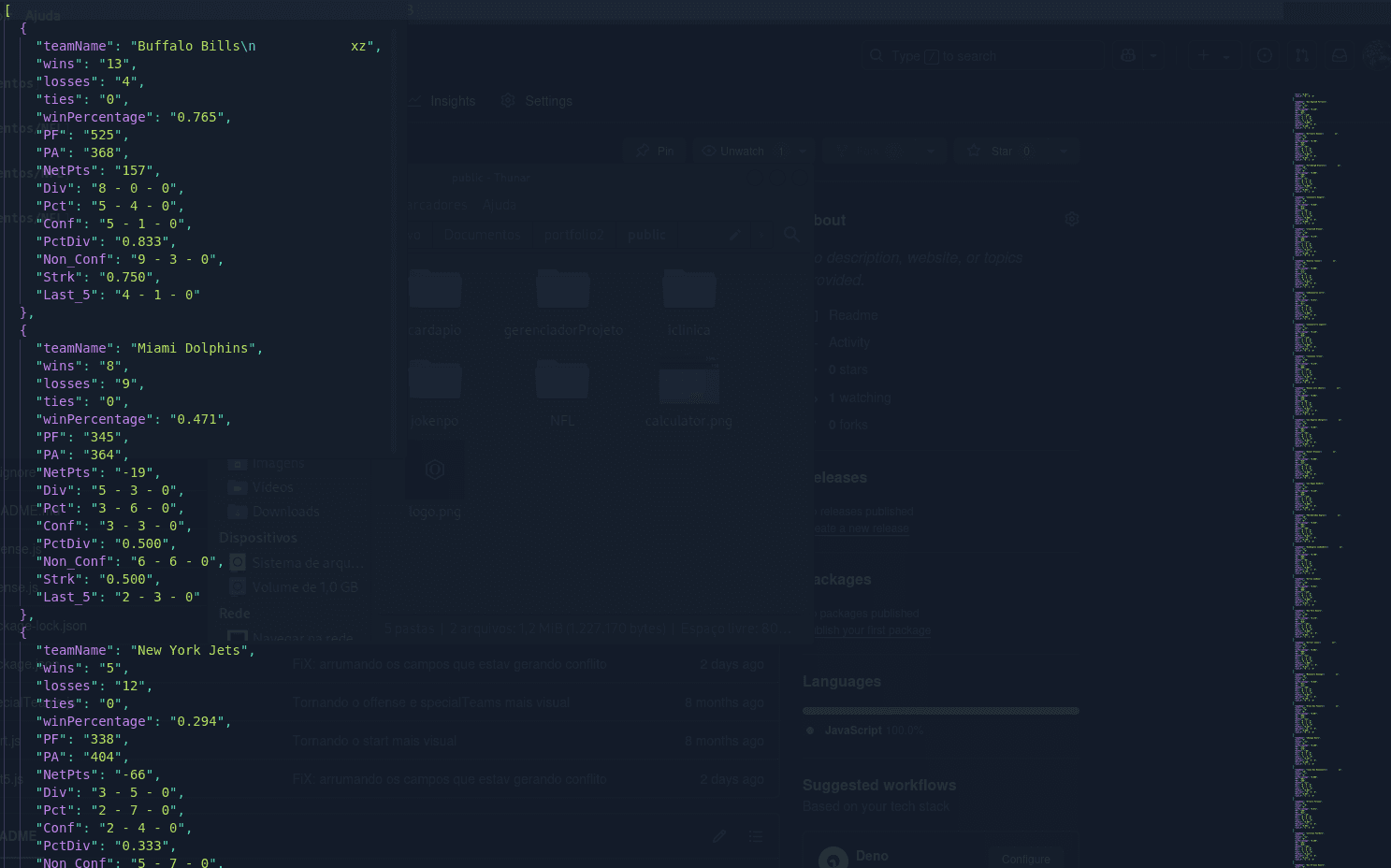Click the About section gear icon

coord(1072,219)
